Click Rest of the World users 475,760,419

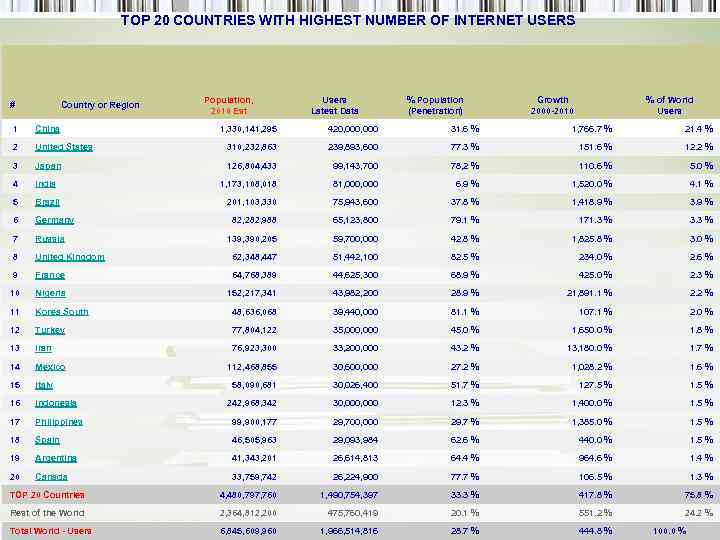coord(353,513)
